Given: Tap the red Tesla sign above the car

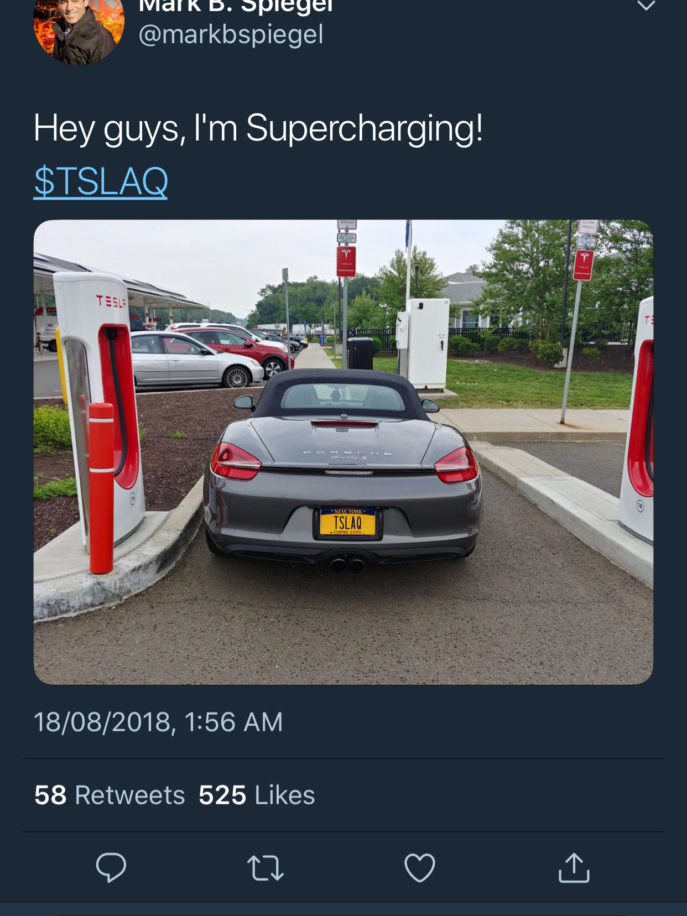Looking at the screenshot, I should pos(346,261).
